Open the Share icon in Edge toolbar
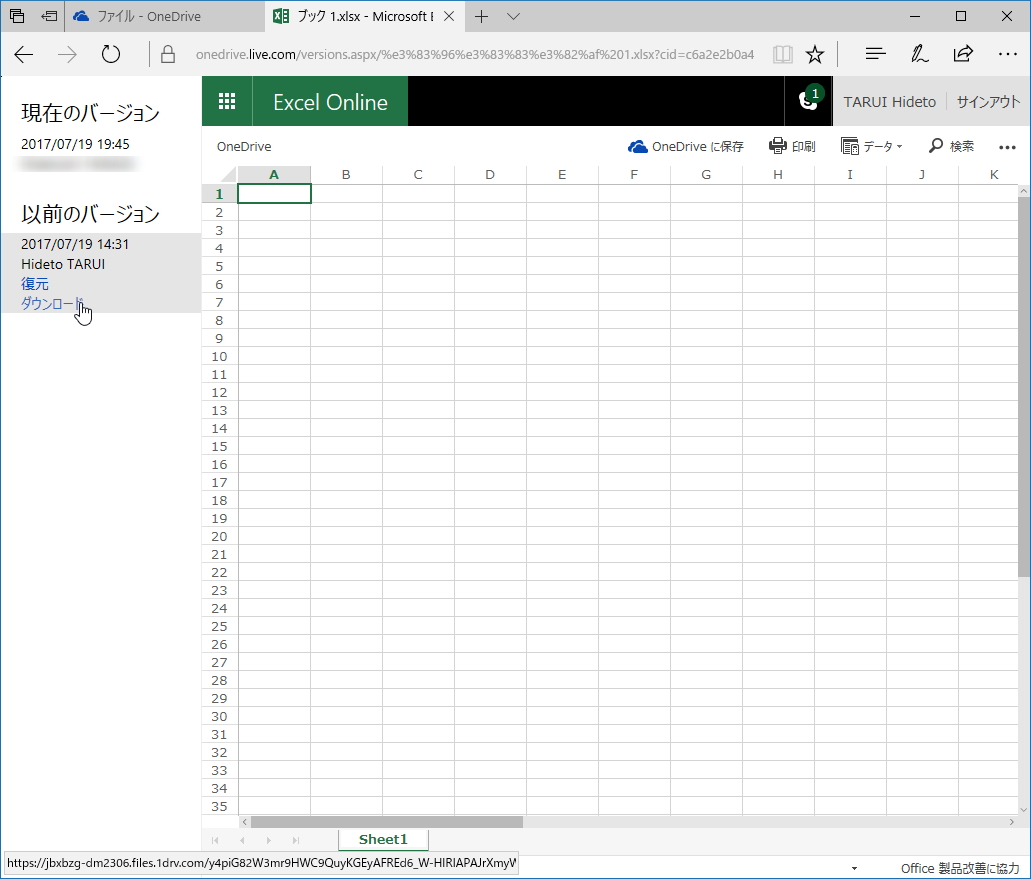 (x=962, y=55)
